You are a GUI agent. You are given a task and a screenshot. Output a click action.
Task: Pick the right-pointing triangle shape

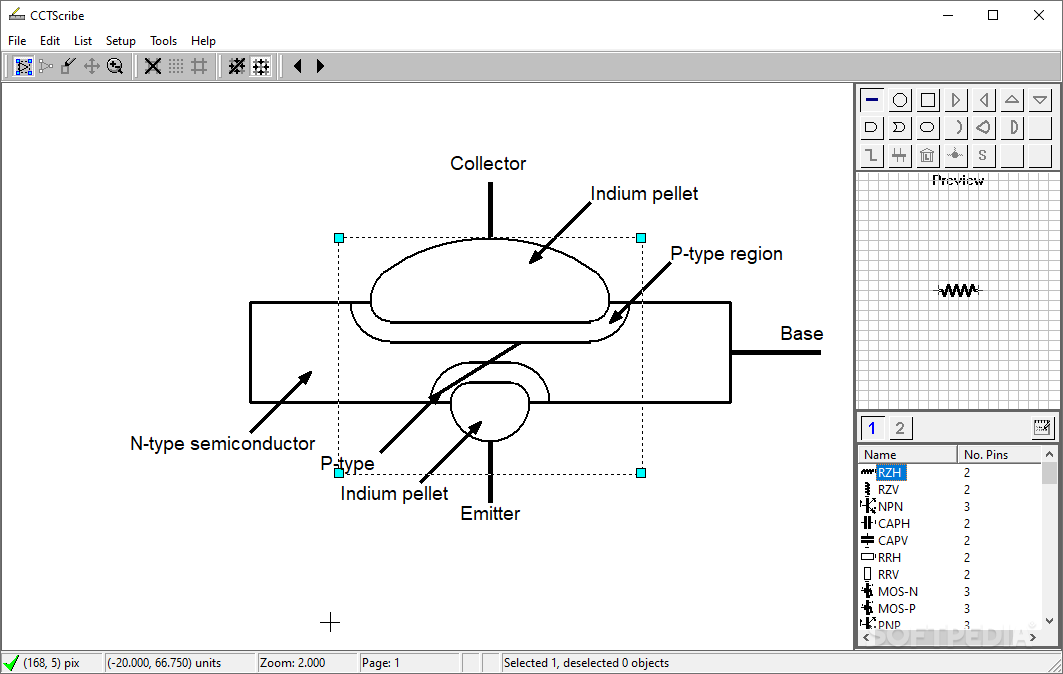956,100
